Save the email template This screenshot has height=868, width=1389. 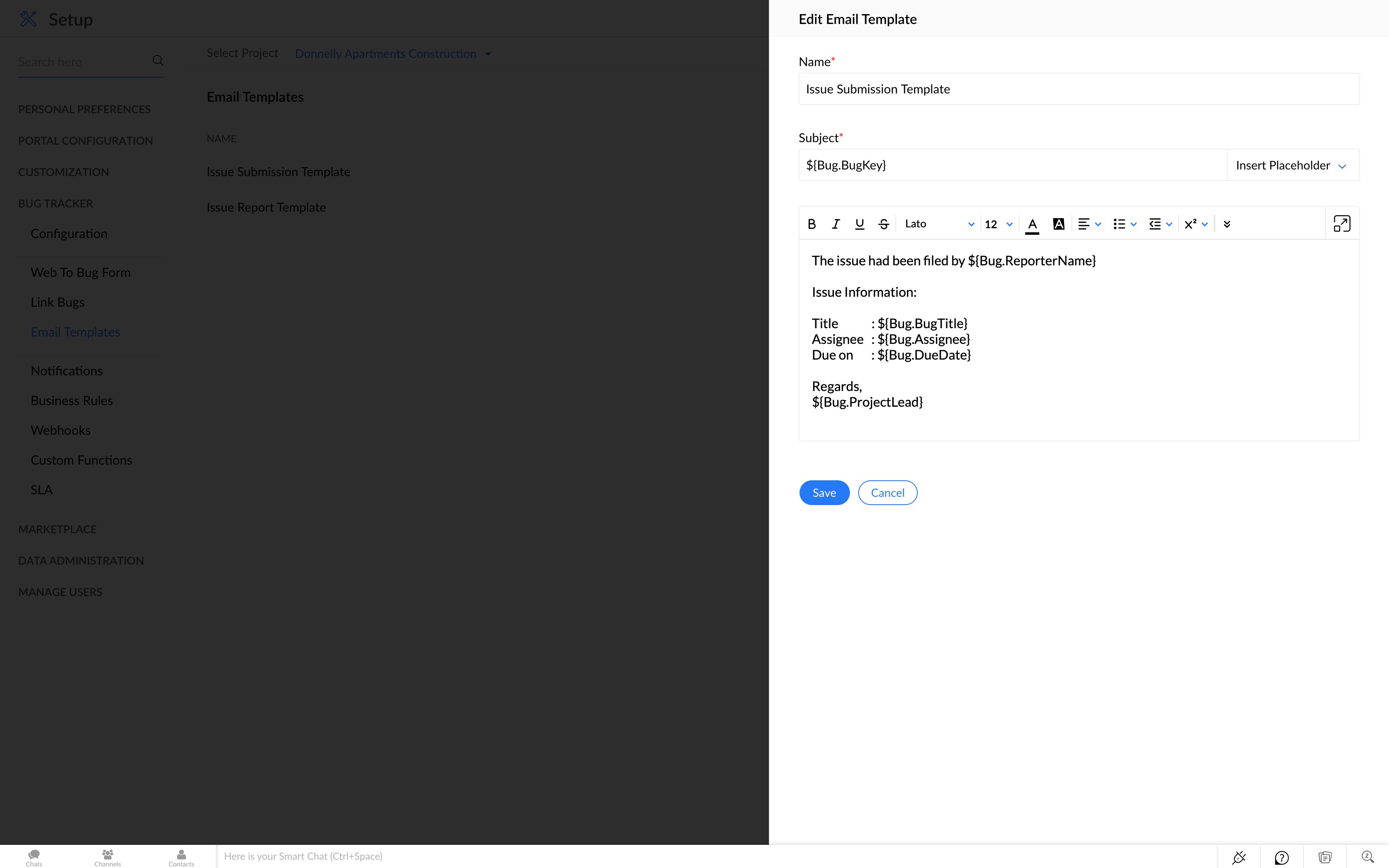[x=824, y=493]
